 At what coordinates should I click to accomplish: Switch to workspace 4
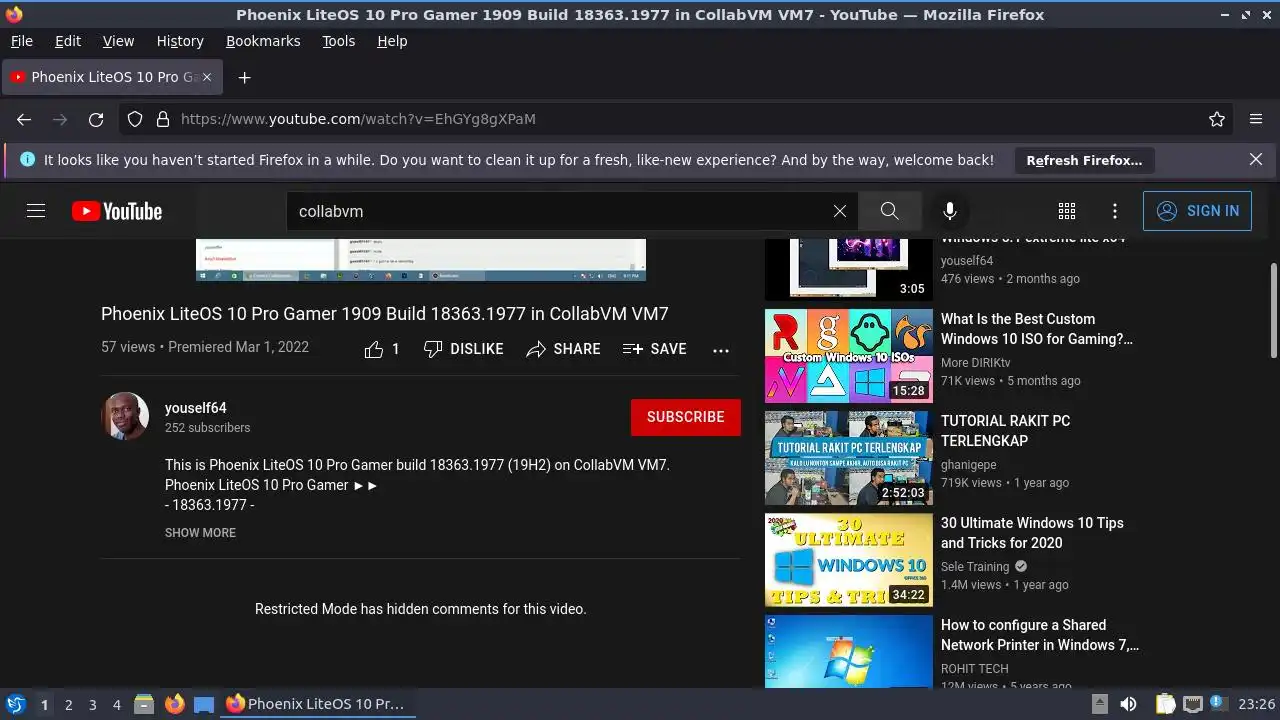(x=116, y=705)
